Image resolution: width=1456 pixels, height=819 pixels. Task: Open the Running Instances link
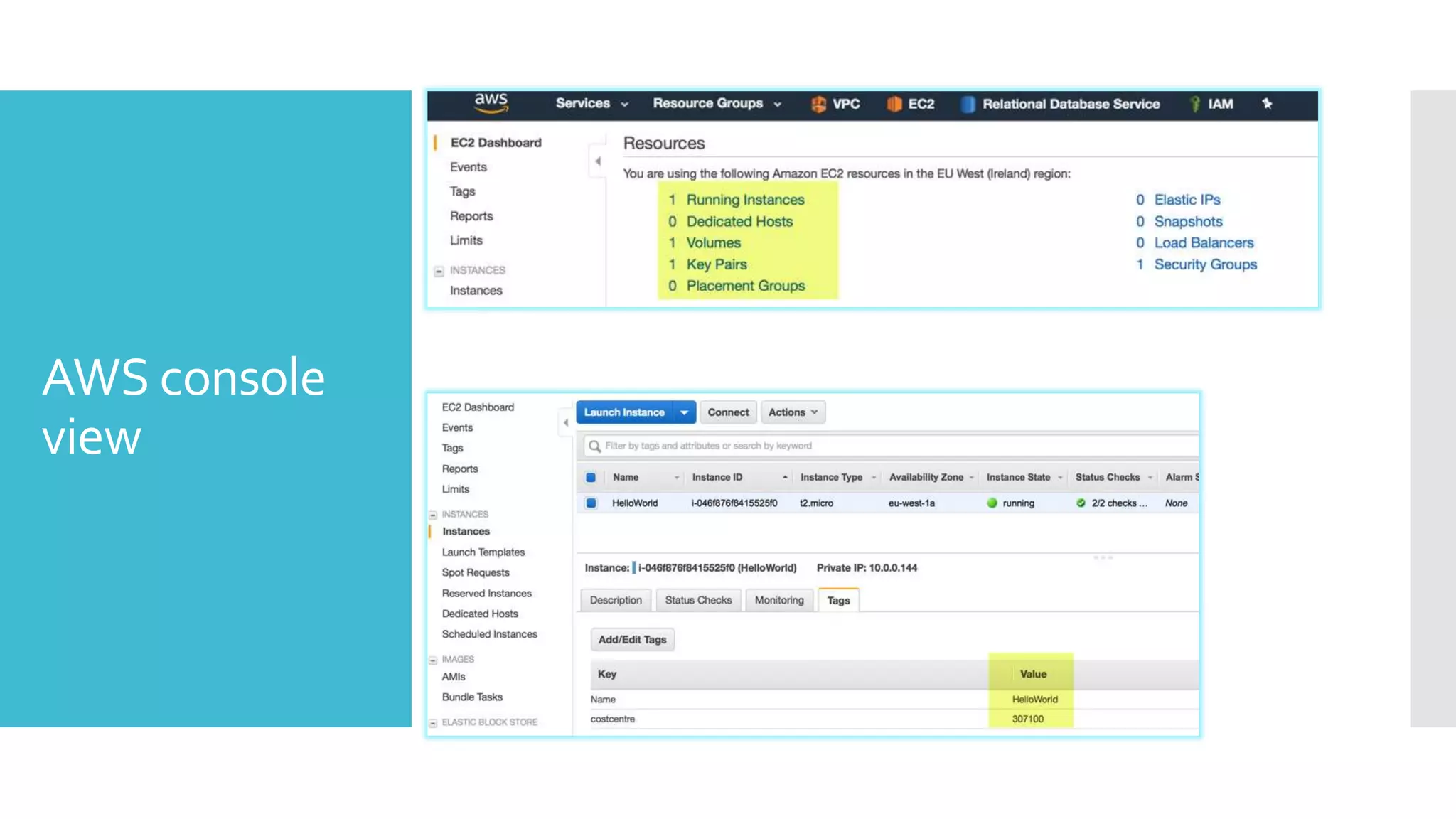click(x=745, y=200)
